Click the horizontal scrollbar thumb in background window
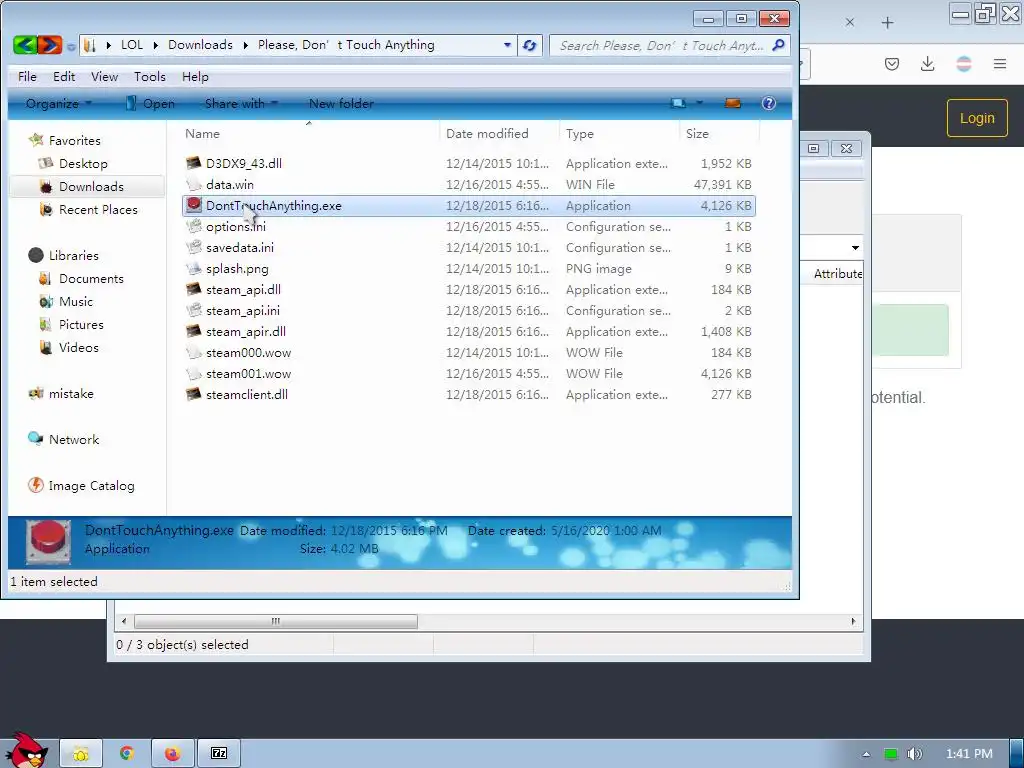This screenshot has width=1024, height=768. 276,621
